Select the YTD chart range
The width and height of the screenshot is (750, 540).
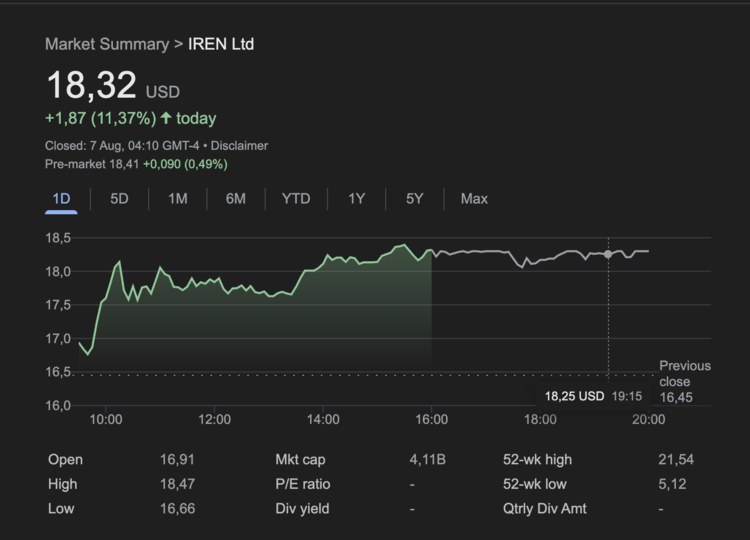[x=296, y=198]
